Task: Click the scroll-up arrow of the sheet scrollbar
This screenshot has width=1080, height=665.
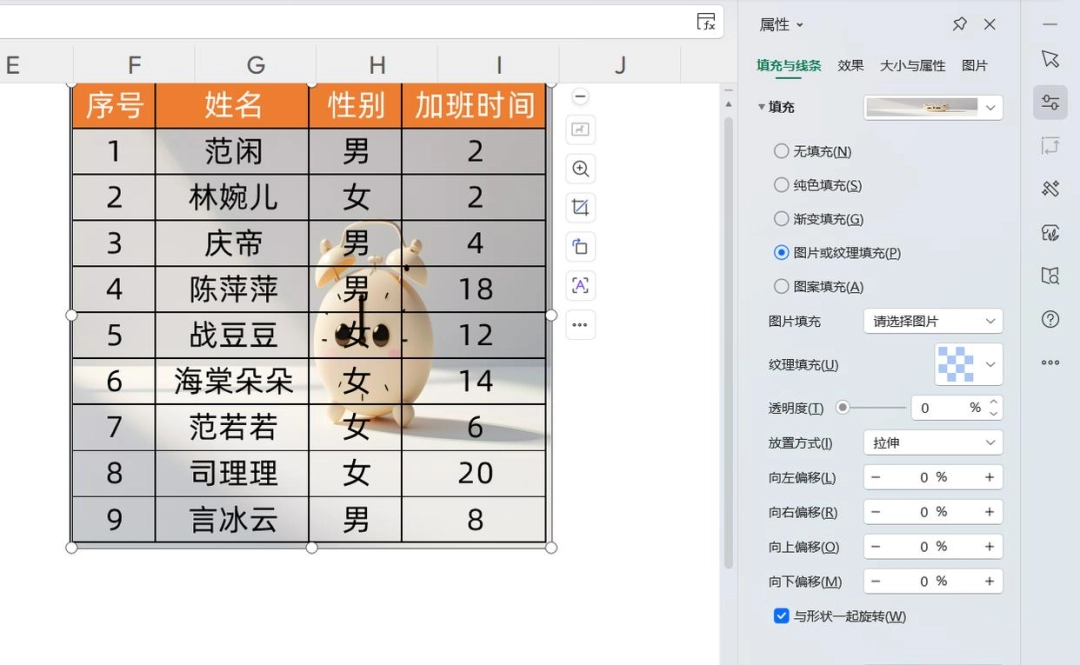Action: pos(729,104)
